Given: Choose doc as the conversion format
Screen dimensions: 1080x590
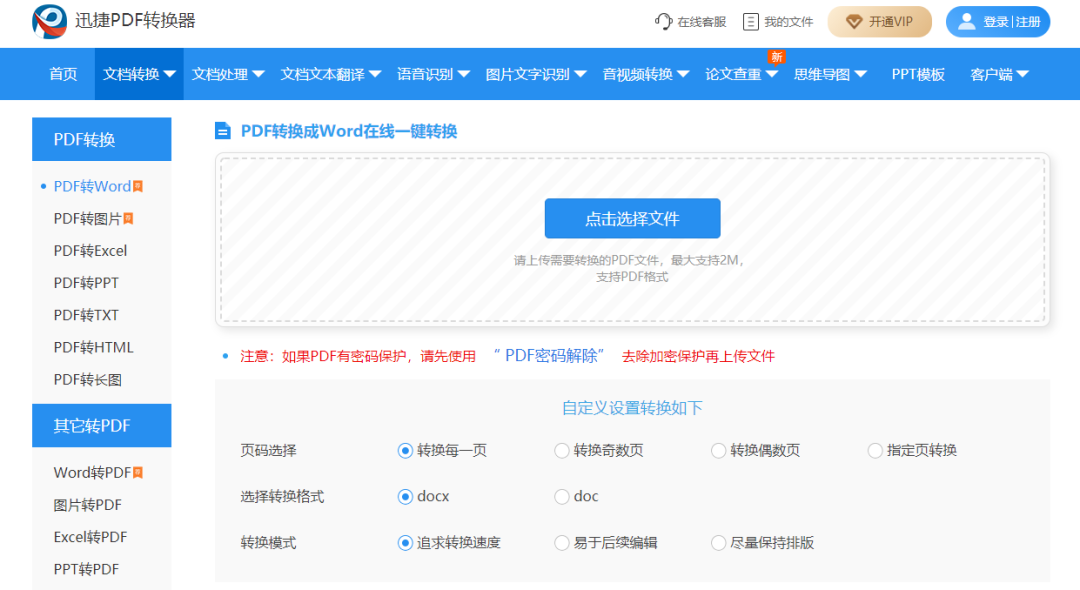Looking at the screenshot, I should coord(562,497).
